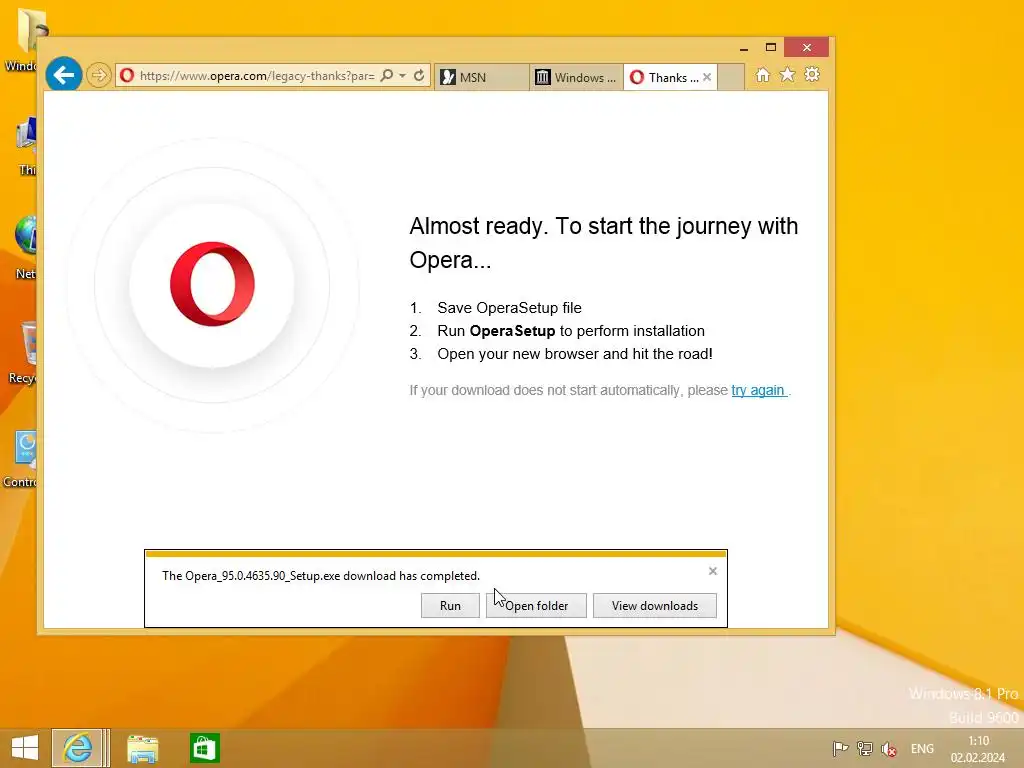Screen dimensions: 1024x768
Task: Open File Explorer from taskbar
Action: (142, 748)
